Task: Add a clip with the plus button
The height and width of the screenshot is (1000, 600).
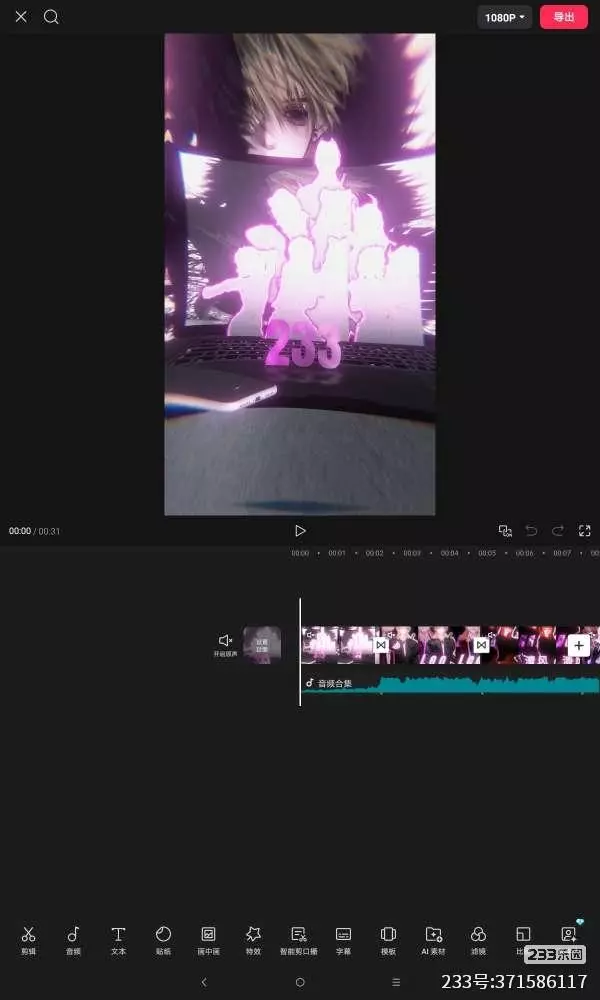Action: coord(578,645)
